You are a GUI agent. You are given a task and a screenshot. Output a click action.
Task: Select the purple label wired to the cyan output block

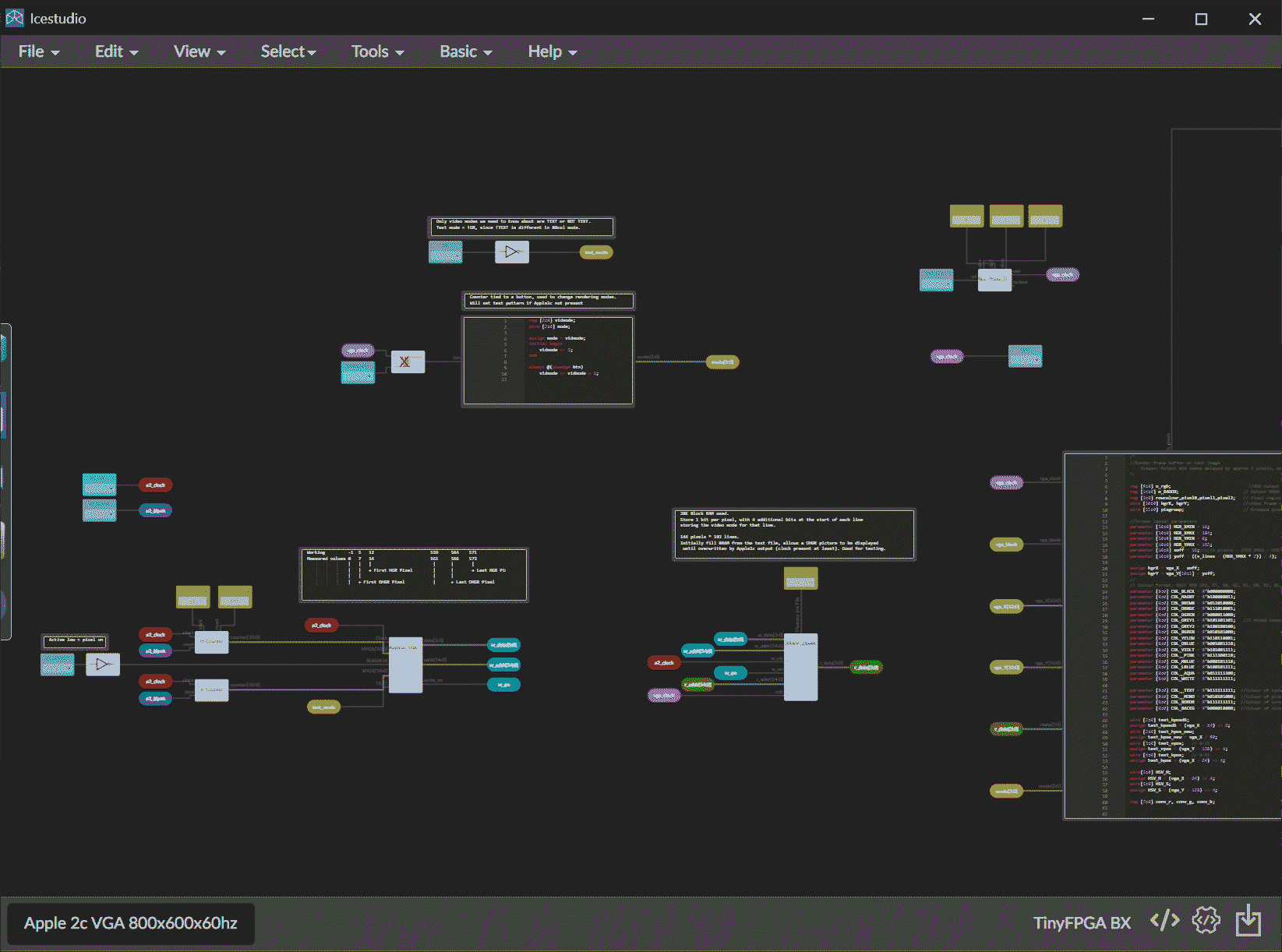point(948,357)
